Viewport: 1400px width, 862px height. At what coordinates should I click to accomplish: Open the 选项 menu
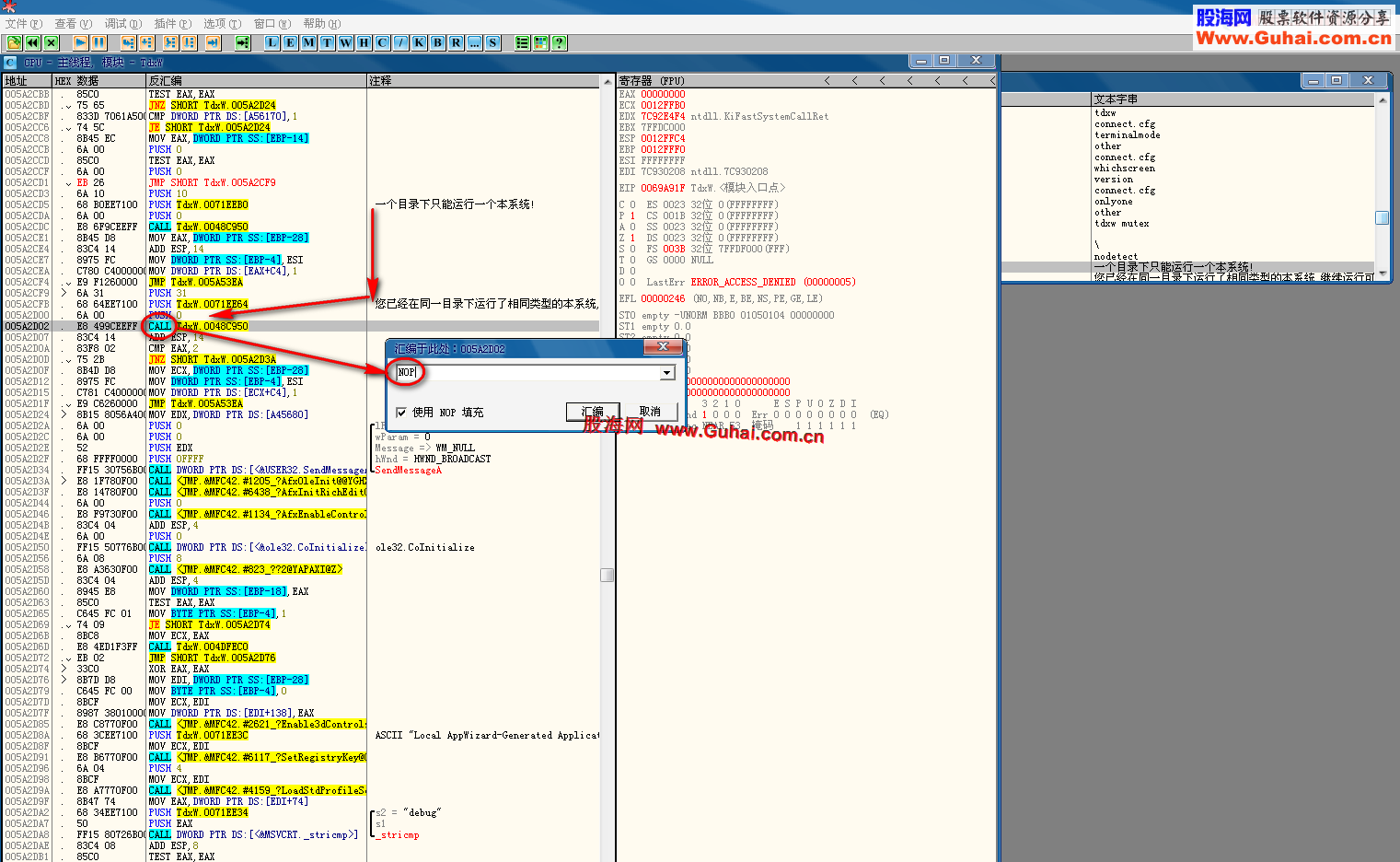click(222, 24)
